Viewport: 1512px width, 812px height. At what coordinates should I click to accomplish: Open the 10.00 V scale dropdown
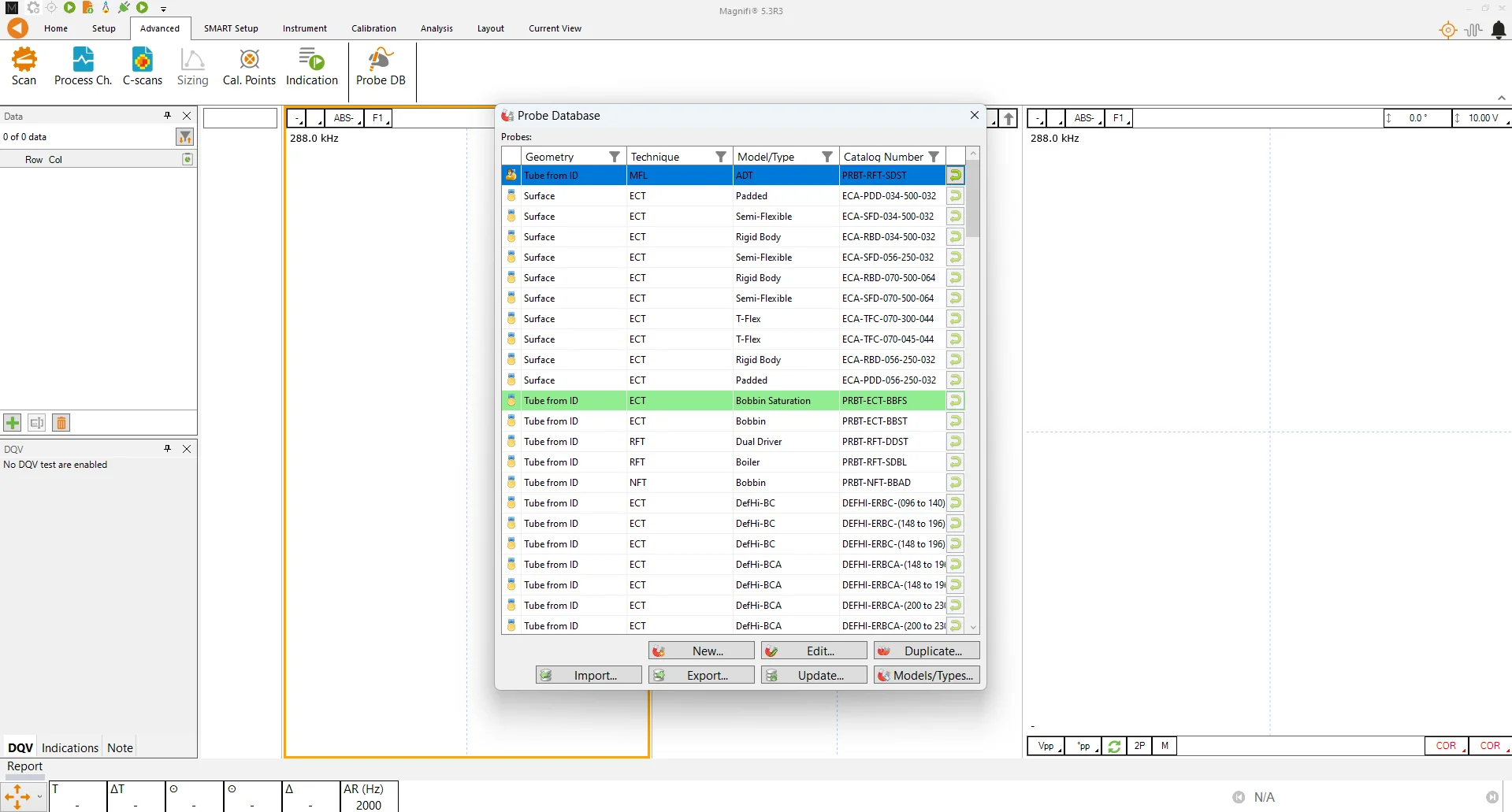1482,118
